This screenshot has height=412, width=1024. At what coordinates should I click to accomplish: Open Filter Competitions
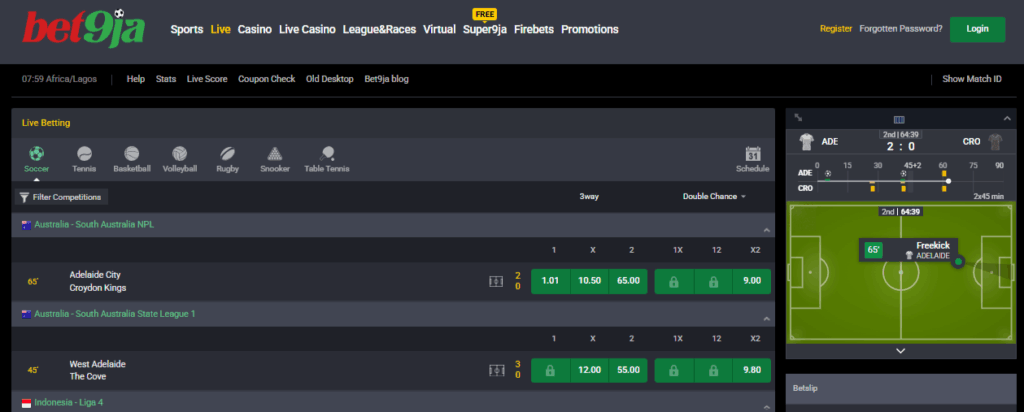pos(61,197)
